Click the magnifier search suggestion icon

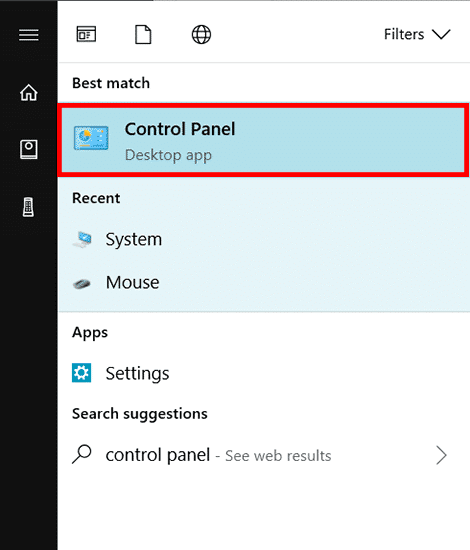point(82,454)
